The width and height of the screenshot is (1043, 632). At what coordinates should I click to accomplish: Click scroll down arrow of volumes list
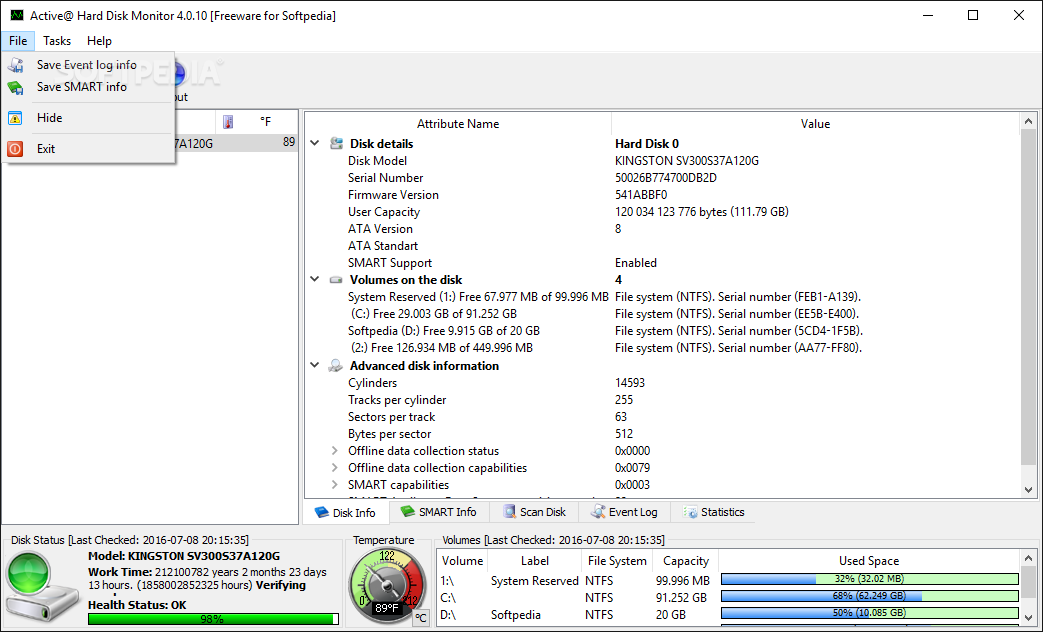tap(1028, 617)
